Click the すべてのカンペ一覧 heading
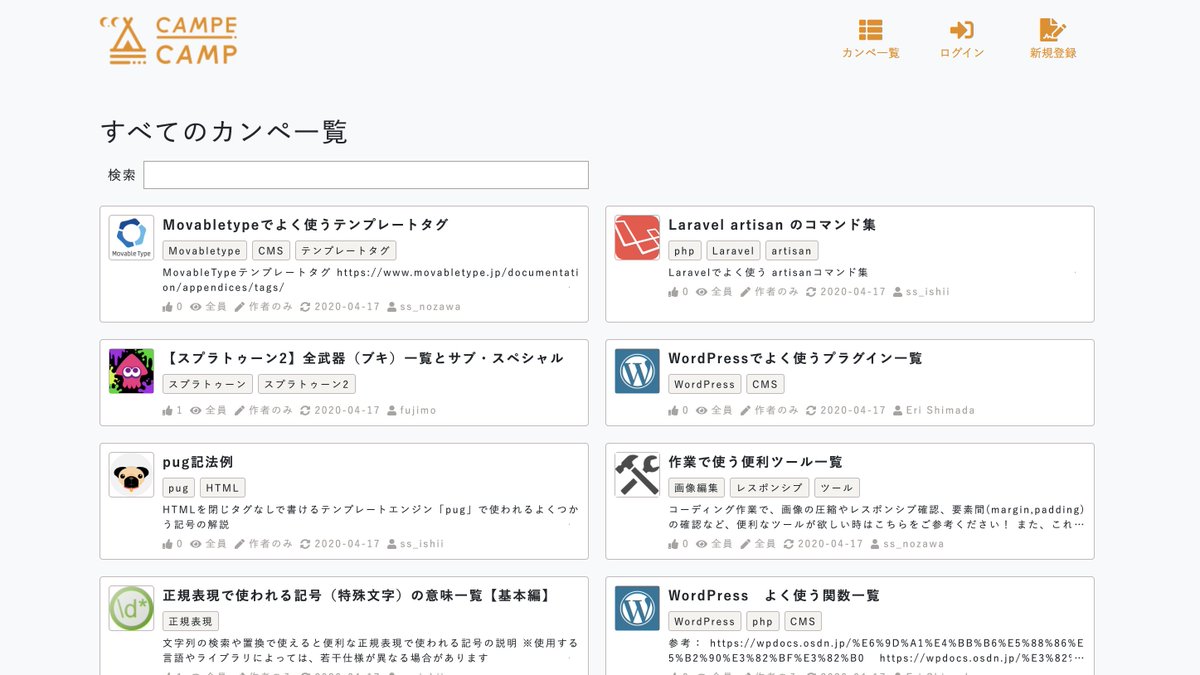The width and height of the screenshot is (1200, 675). point(224,132)
